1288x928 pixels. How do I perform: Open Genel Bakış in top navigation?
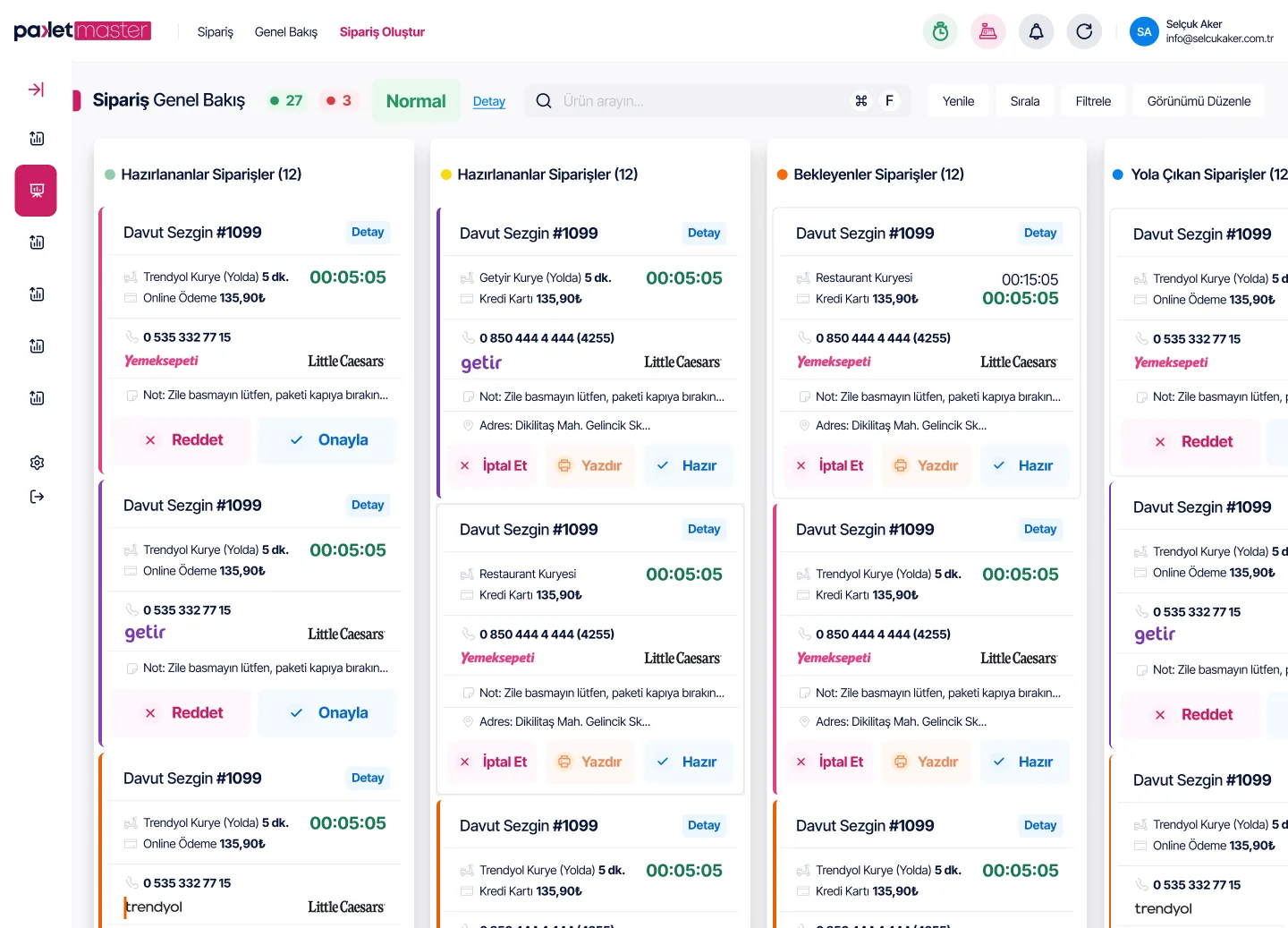click(x=286, y=32)
